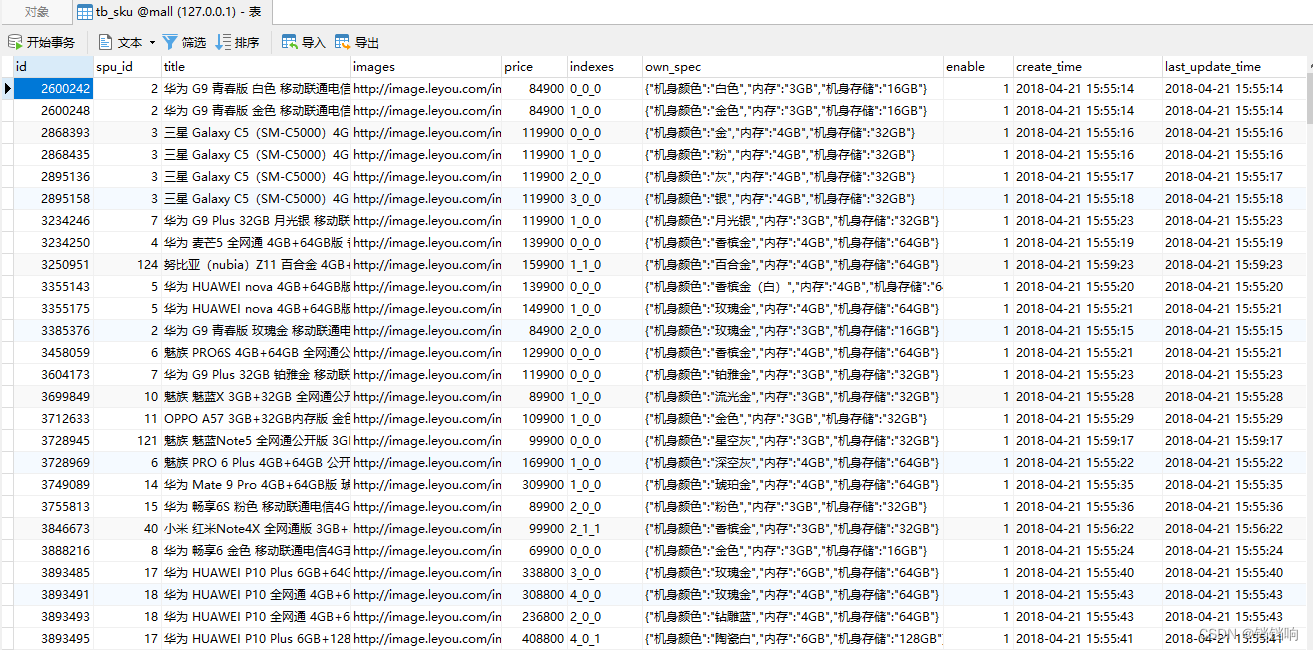1313x650 pixels.
Task: Click the title column header
Action: click(x=256, y=67)
